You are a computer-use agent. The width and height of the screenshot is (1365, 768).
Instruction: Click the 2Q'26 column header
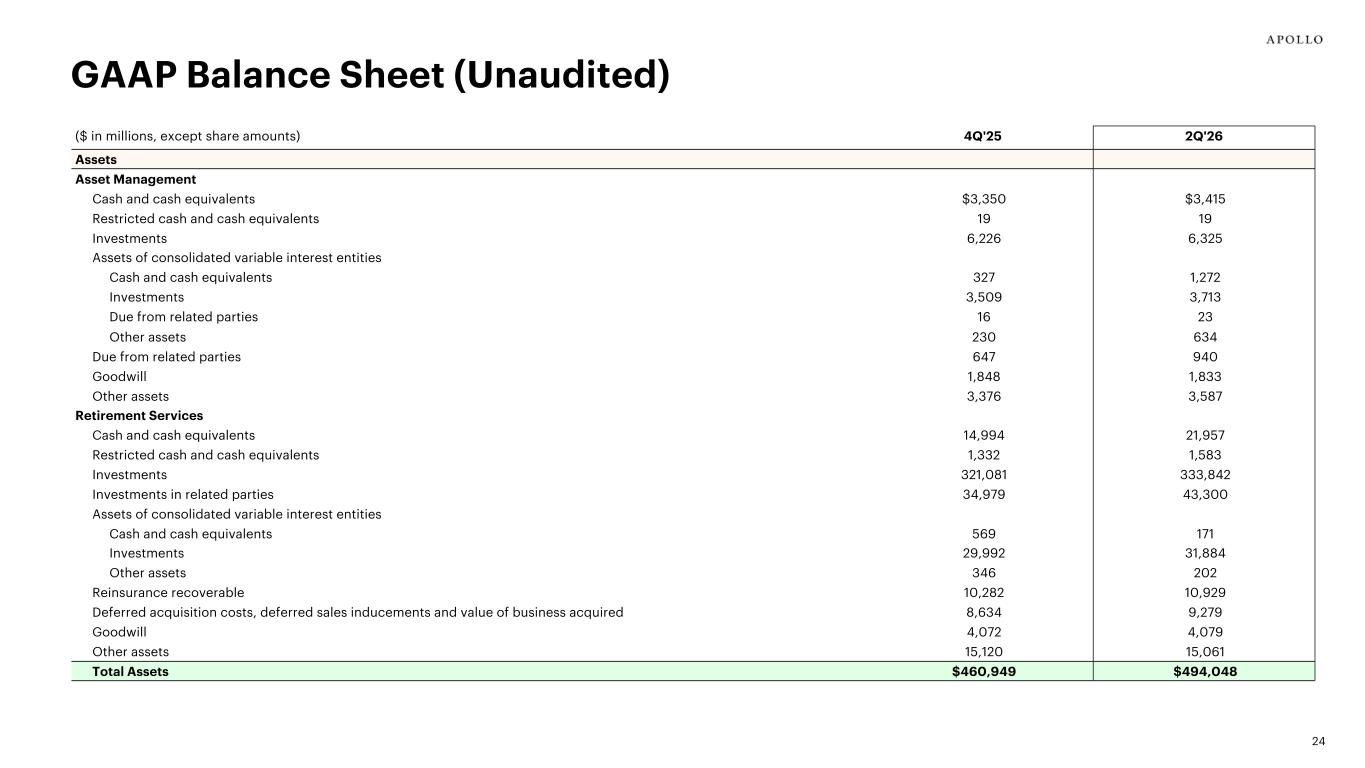coord(1204,136)
